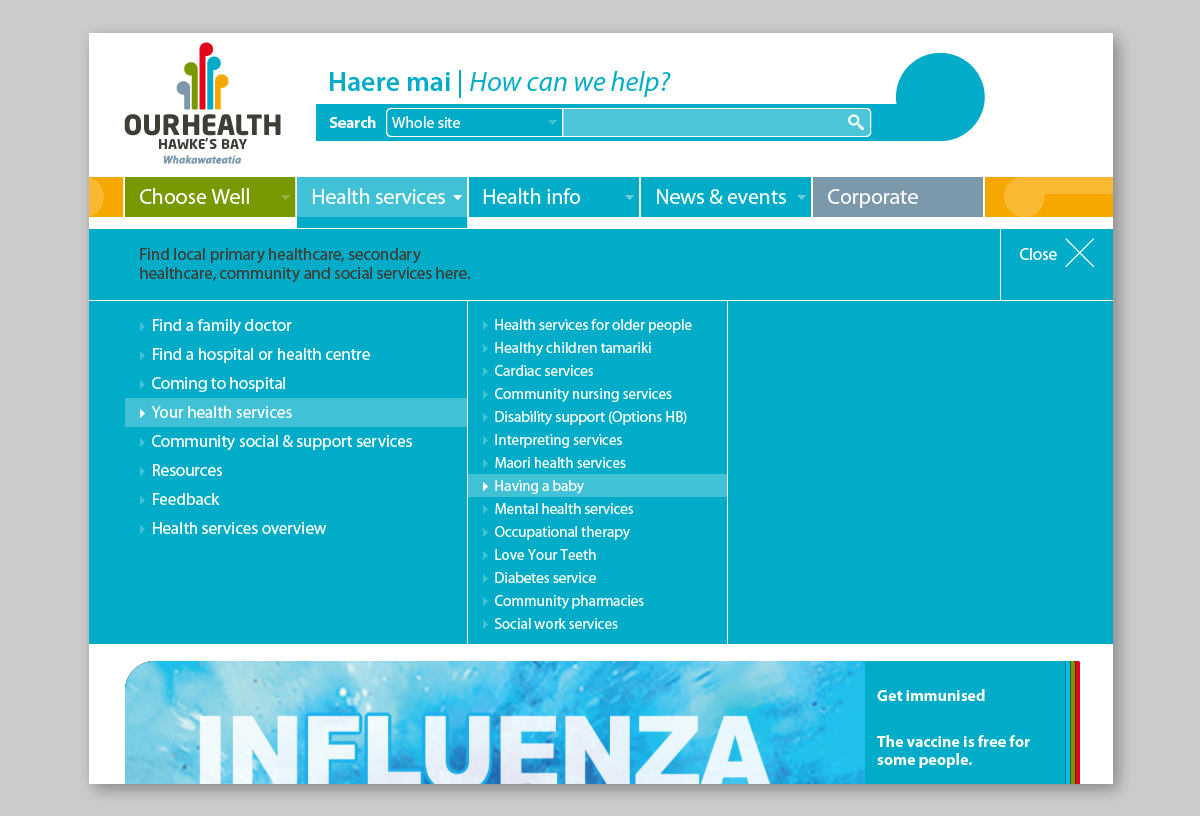The image size is (1200, 816).
Task: Click the Haere mai heading
Action: point(389,82)
